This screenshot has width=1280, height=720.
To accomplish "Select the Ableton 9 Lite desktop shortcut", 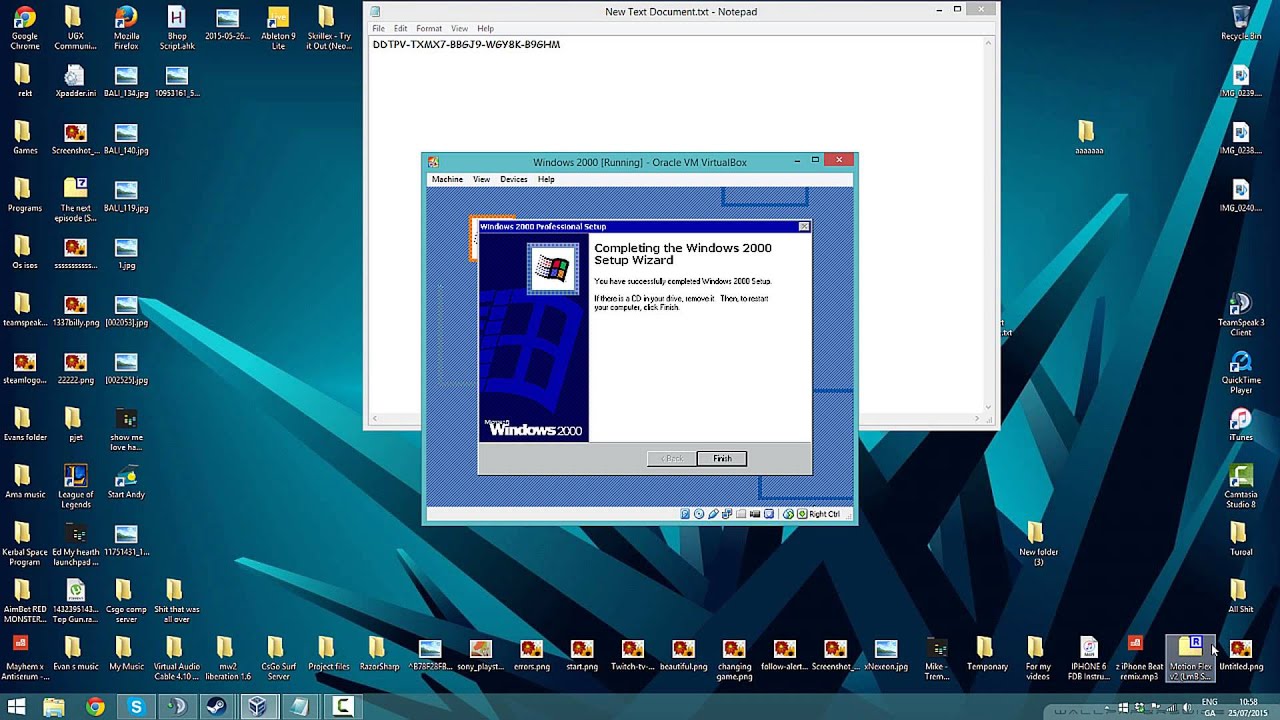I will tap(278, 28).
